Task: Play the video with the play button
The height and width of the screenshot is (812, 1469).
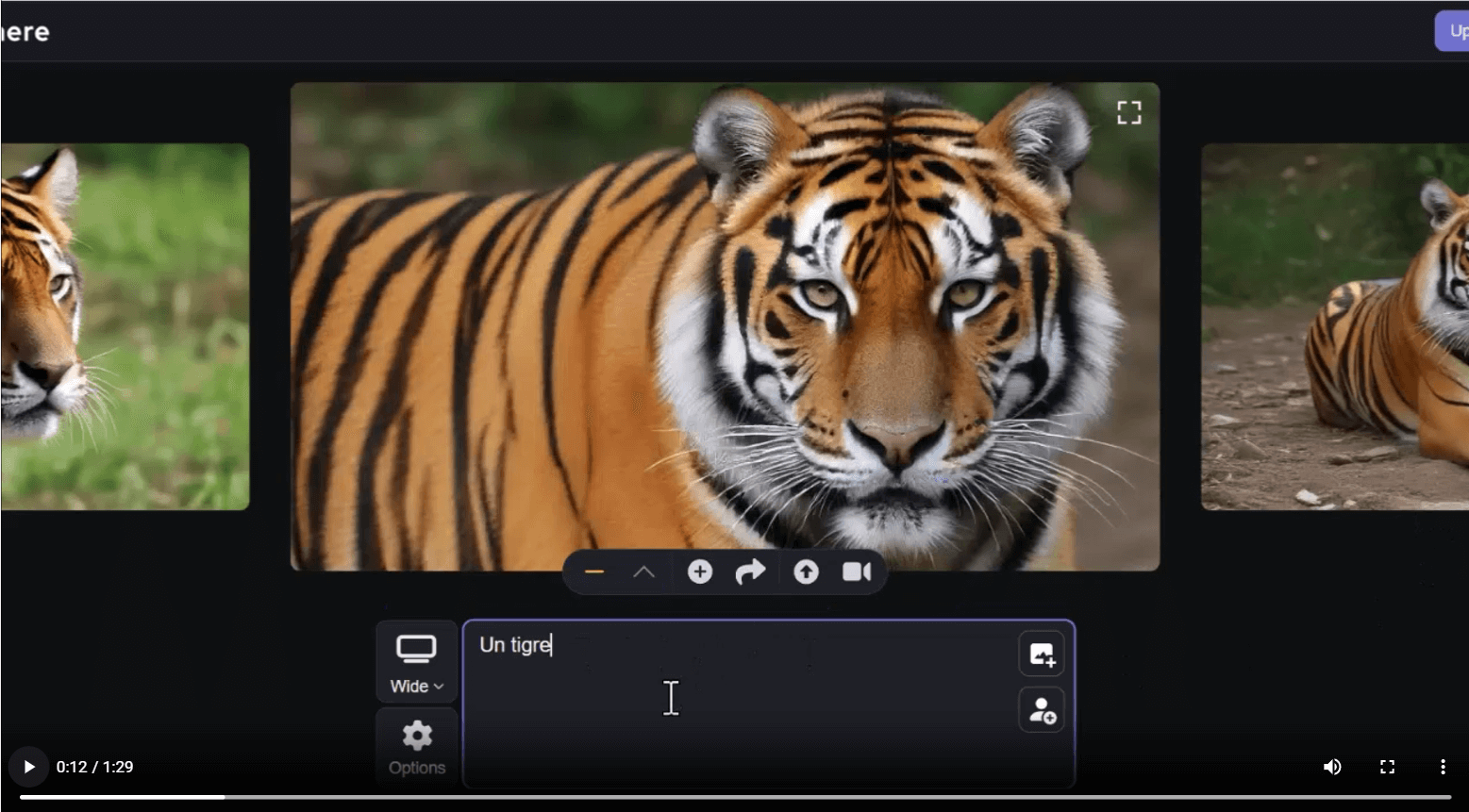Action: tap(28, 767)
